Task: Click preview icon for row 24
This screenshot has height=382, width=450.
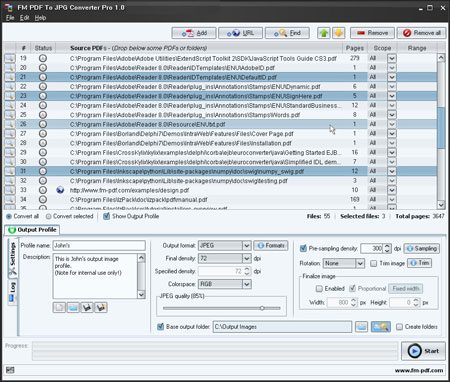Action: click(x=10, y=105)
